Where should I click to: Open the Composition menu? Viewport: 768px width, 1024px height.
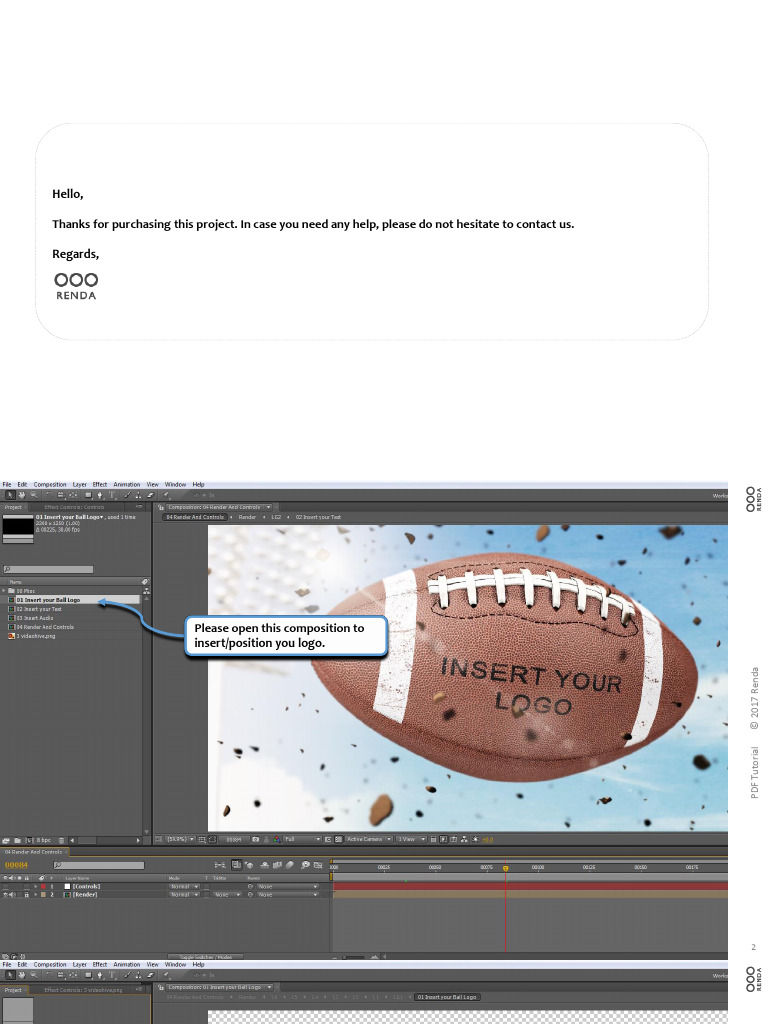pos(50,484)
